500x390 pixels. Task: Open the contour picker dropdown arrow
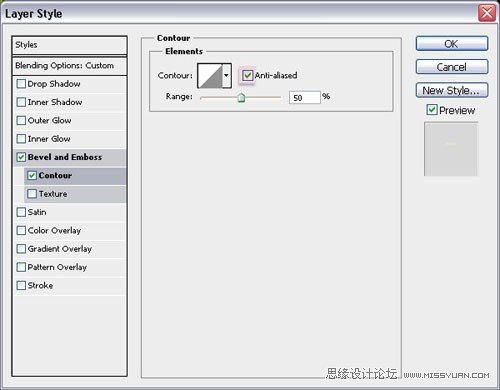[x=226, y=75]
